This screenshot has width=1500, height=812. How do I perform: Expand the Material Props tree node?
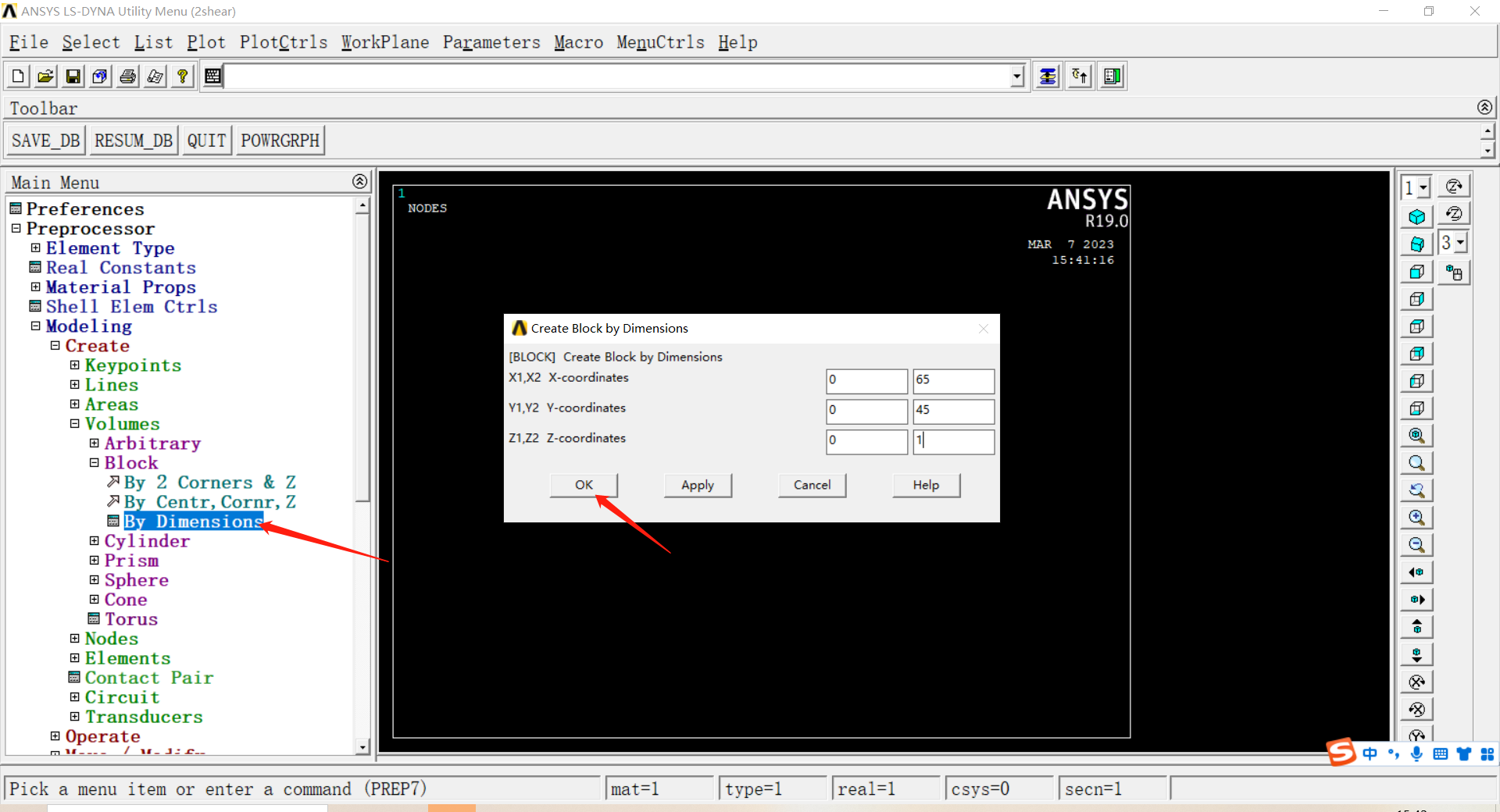click(x=35, y=287)
